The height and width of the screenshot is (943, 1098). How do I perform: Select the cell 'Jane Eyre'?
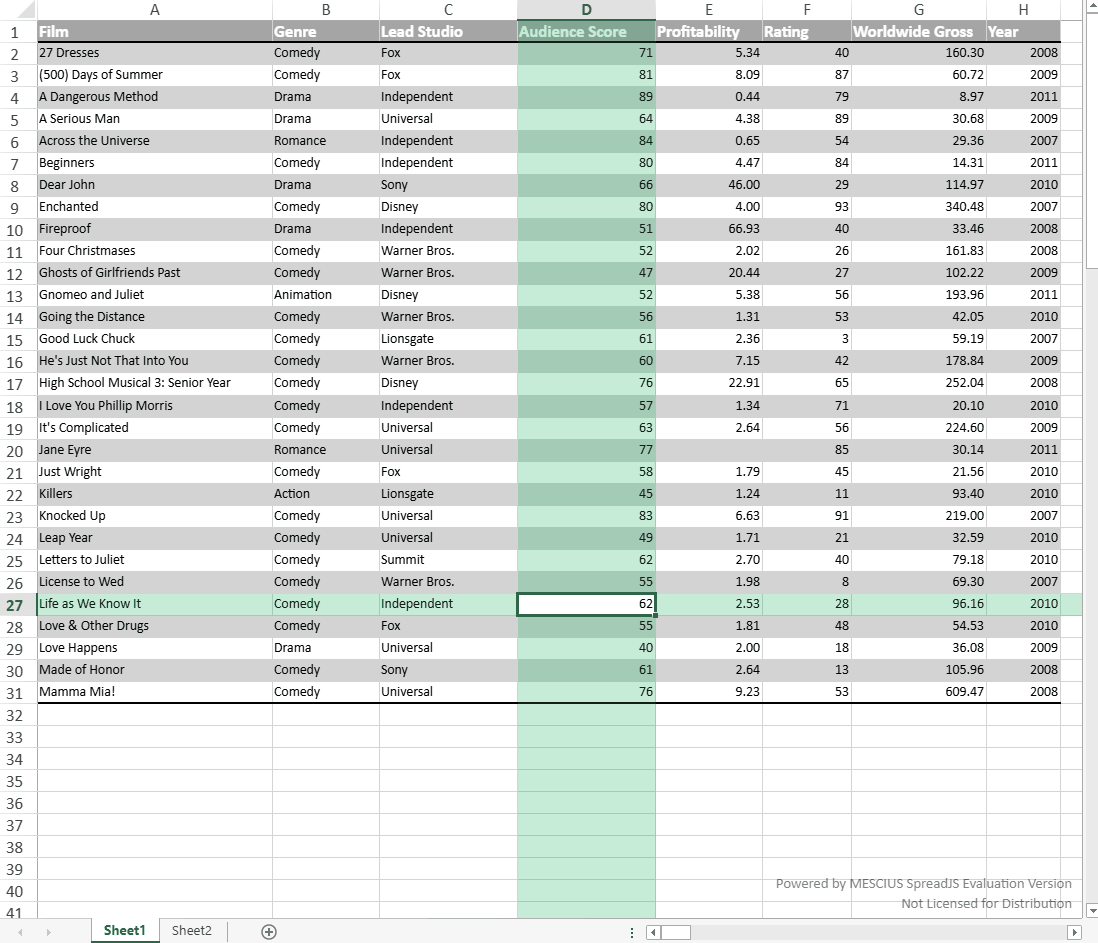pos(155,449)
